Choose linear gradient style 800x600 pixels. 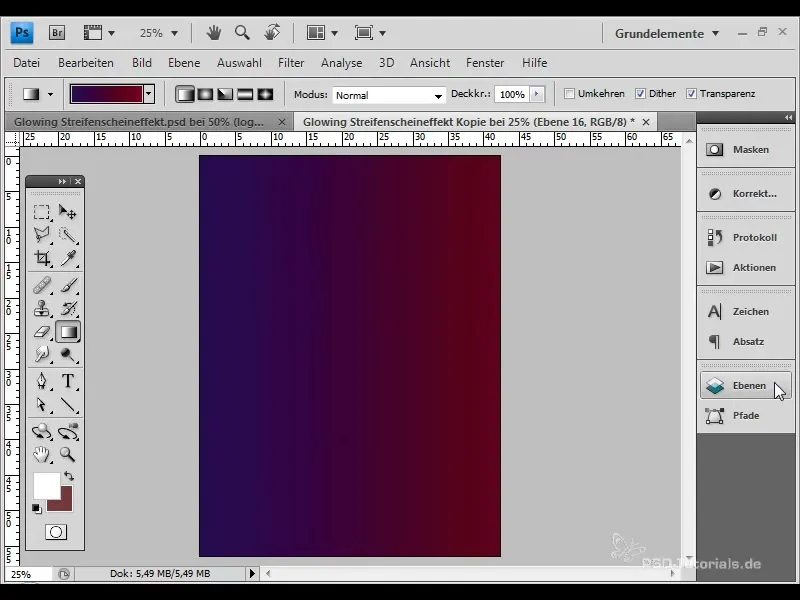185,94
